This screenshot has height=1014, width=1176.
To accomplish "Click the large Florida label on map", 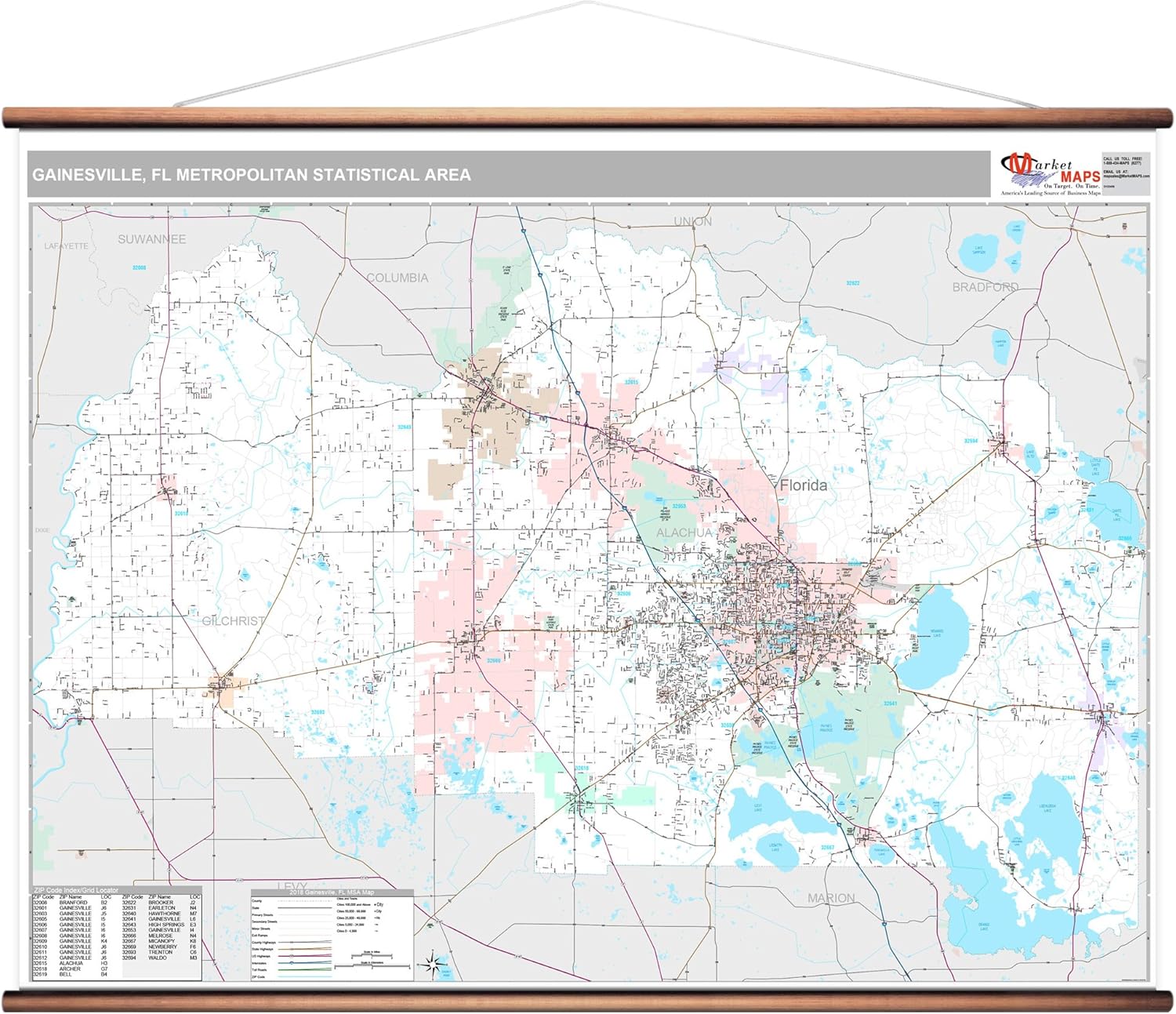I will tap(803, 485).
